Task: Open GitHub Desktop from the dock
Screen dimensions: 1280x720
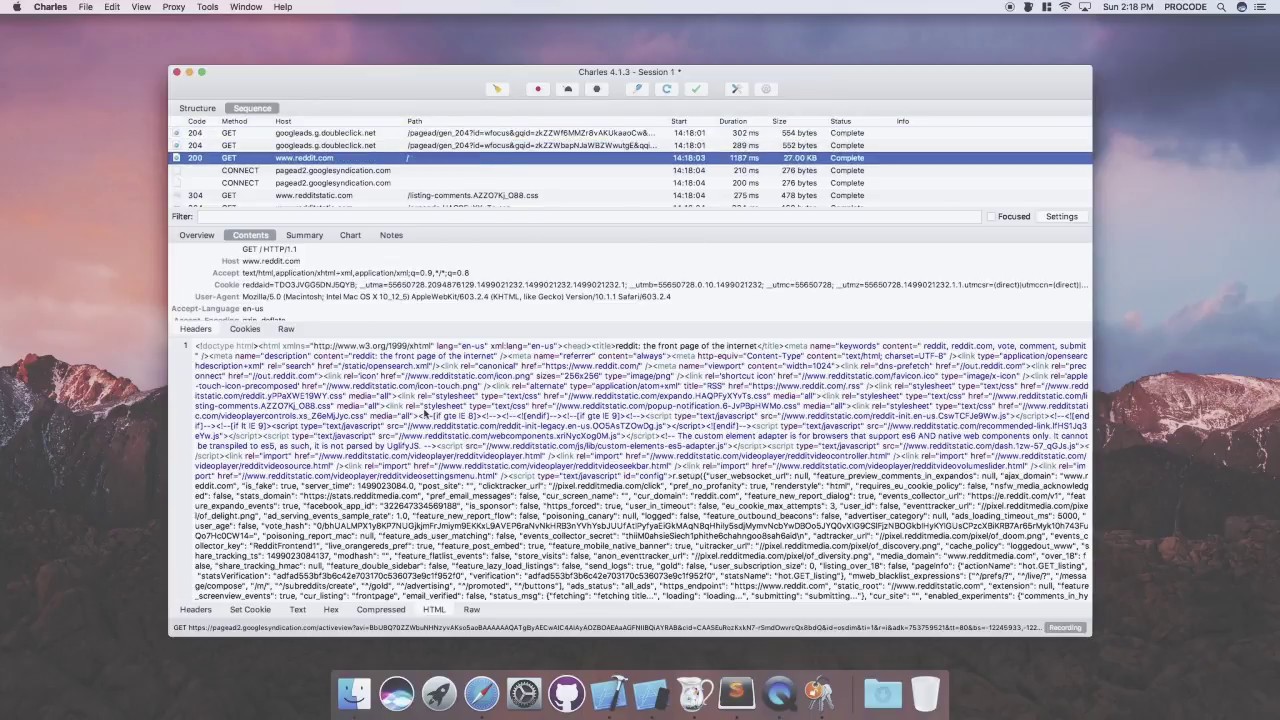Action: (x=567, y=693)
